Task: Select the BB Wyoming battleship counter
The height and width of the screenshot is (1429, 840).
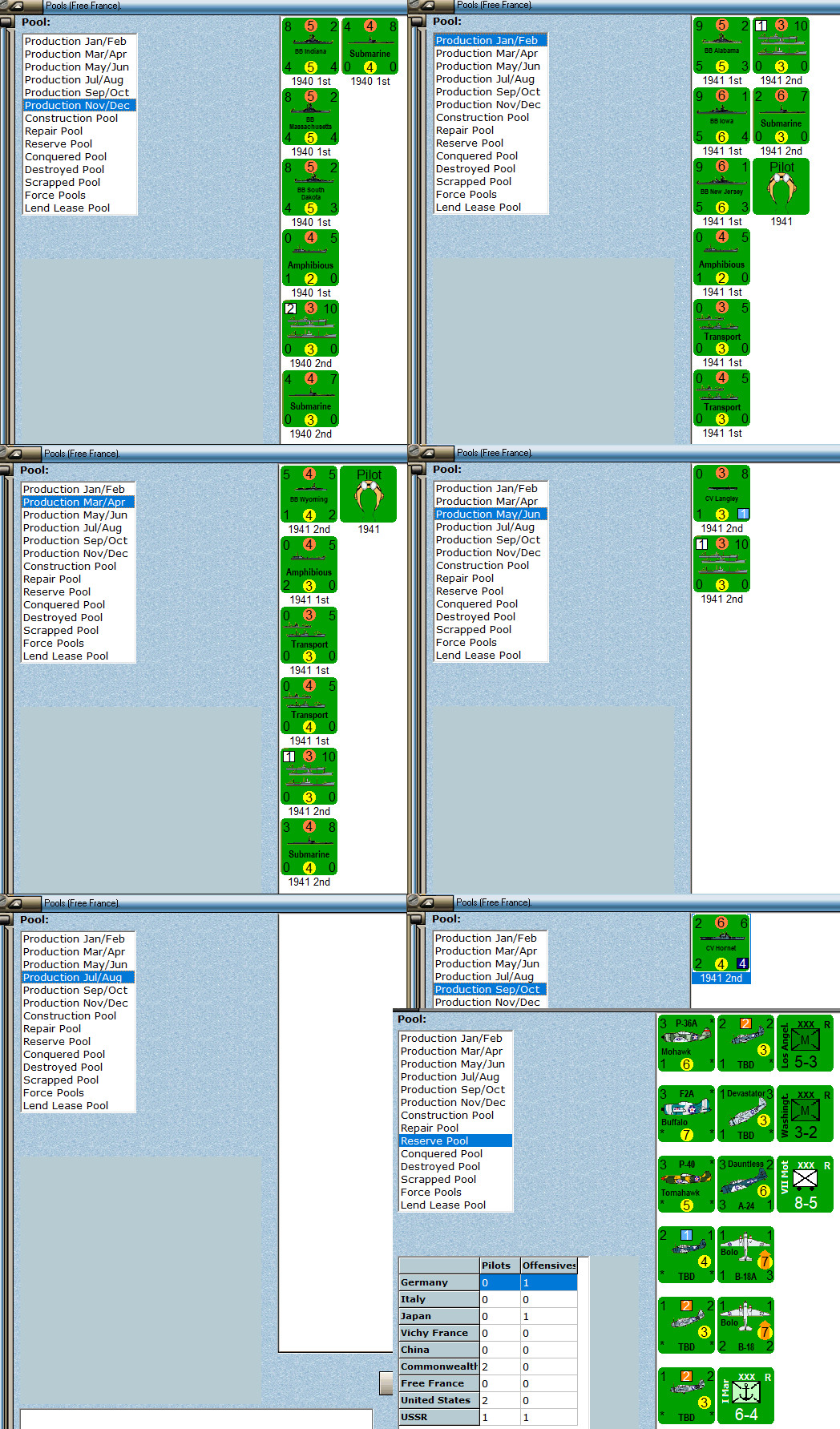Action: pos(309,494)
